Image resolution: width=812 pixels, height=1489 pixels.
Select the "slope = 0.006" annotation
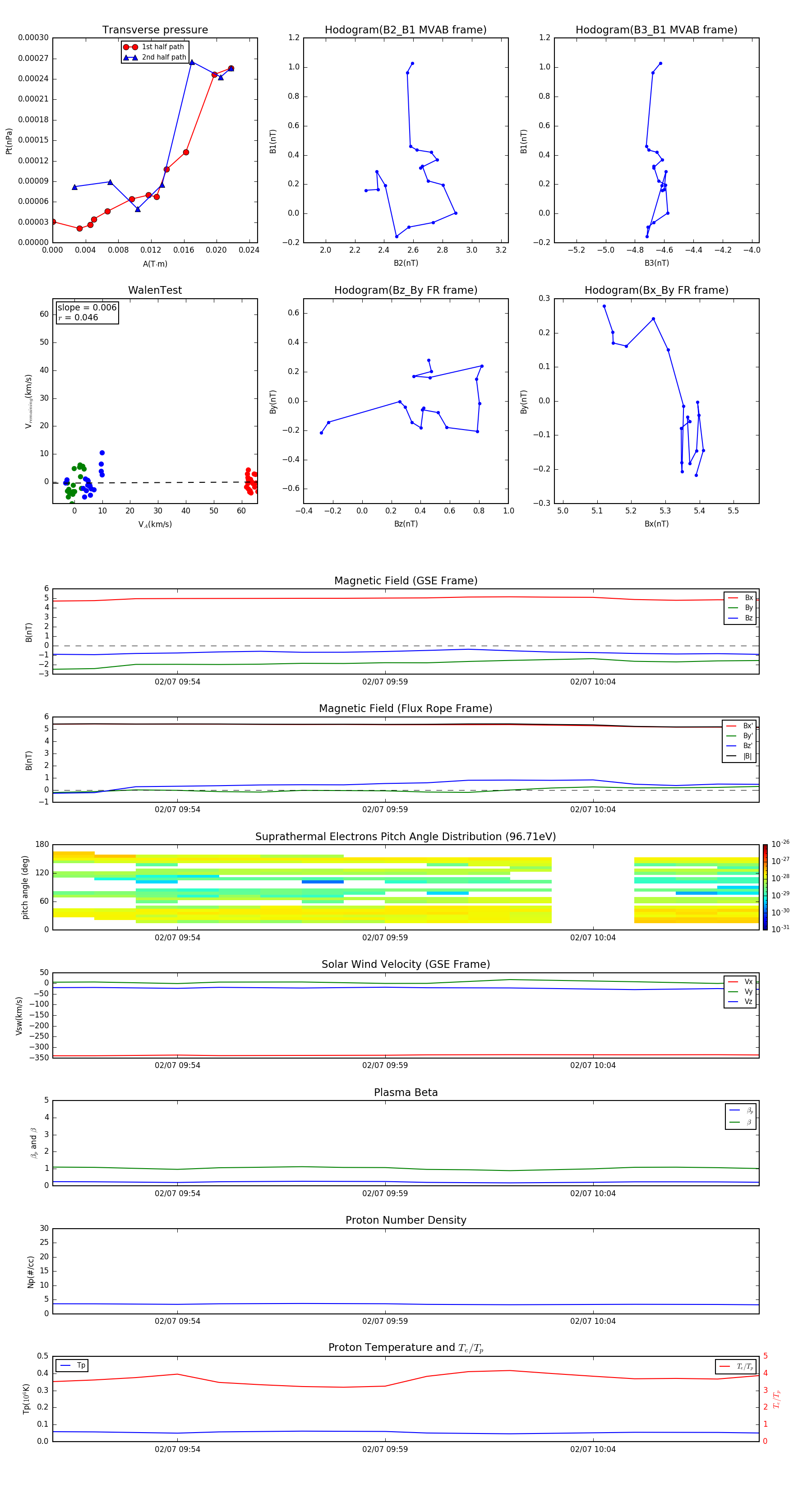point(87,308)
